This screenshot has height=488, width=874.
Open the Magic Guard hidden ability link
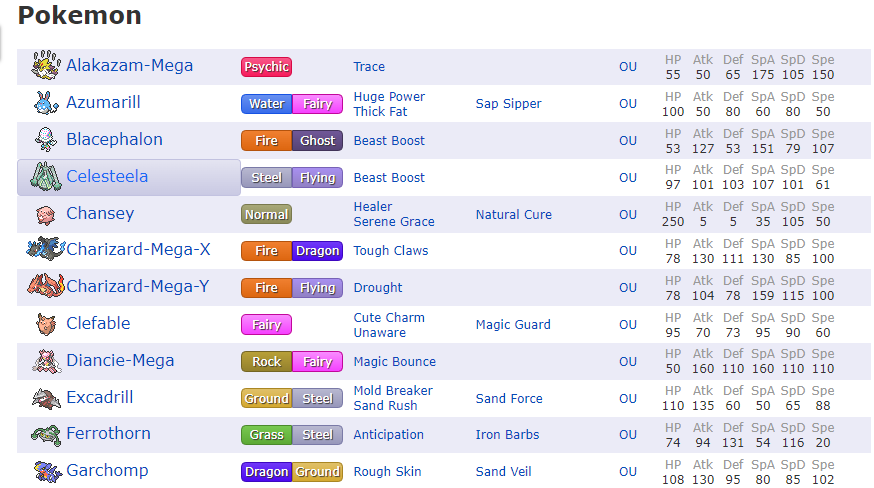click(x=513, y=325)
